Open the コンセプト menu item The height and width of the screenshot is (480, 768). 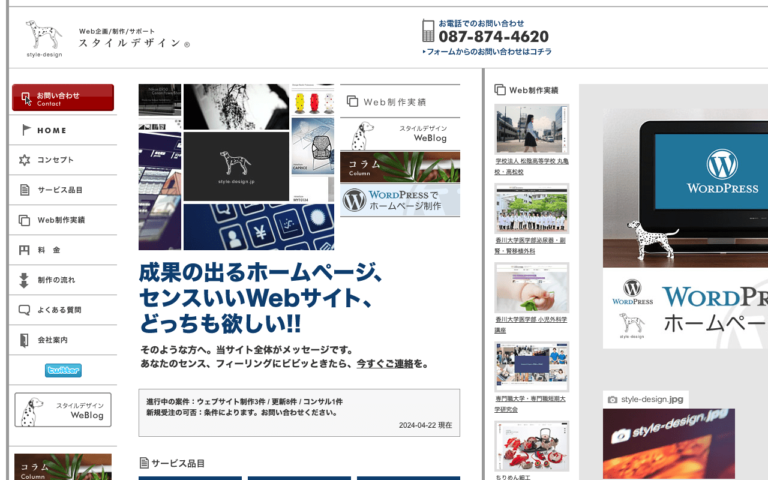point(63,160)
